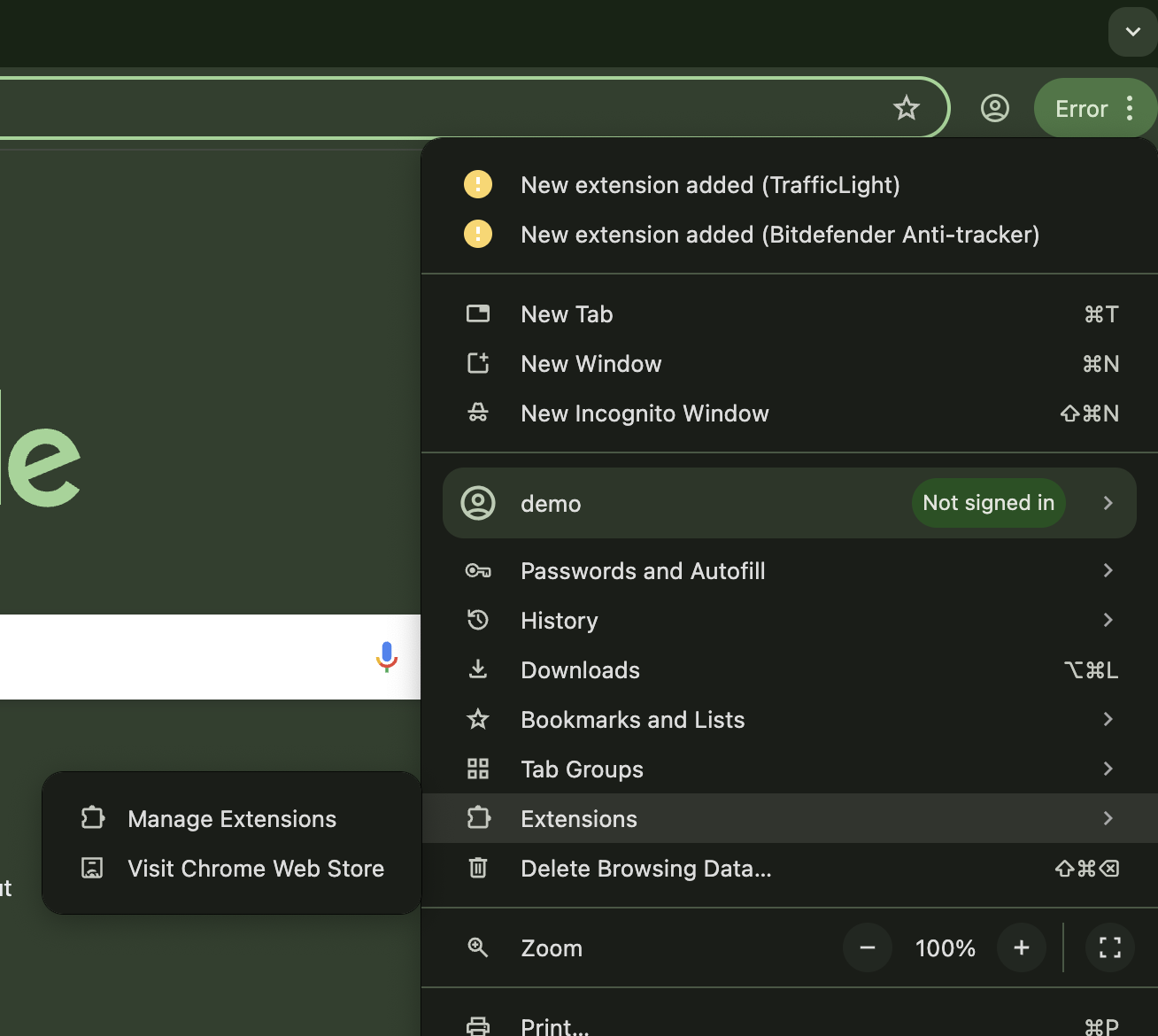Expand the History chevron arrow
Screen dimensions: 1158x1036
pyautogui.click(x=1108, y=620)
